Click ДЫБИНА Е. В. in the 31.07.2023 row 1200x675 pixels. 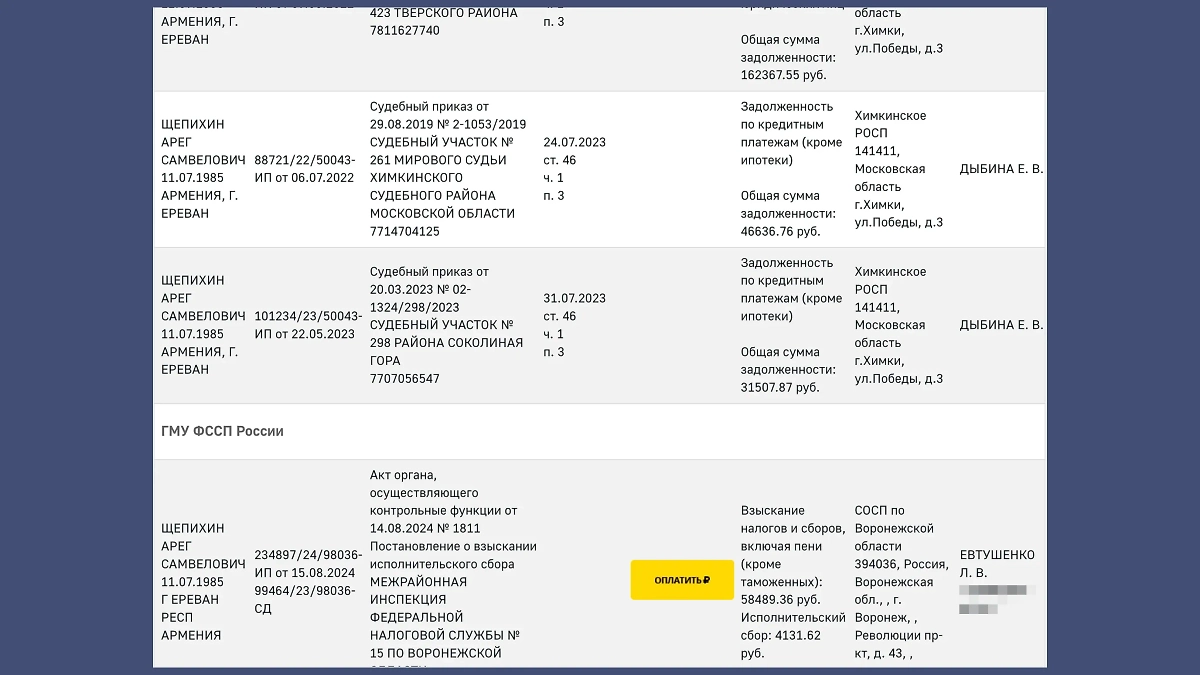pos(1001,325)
